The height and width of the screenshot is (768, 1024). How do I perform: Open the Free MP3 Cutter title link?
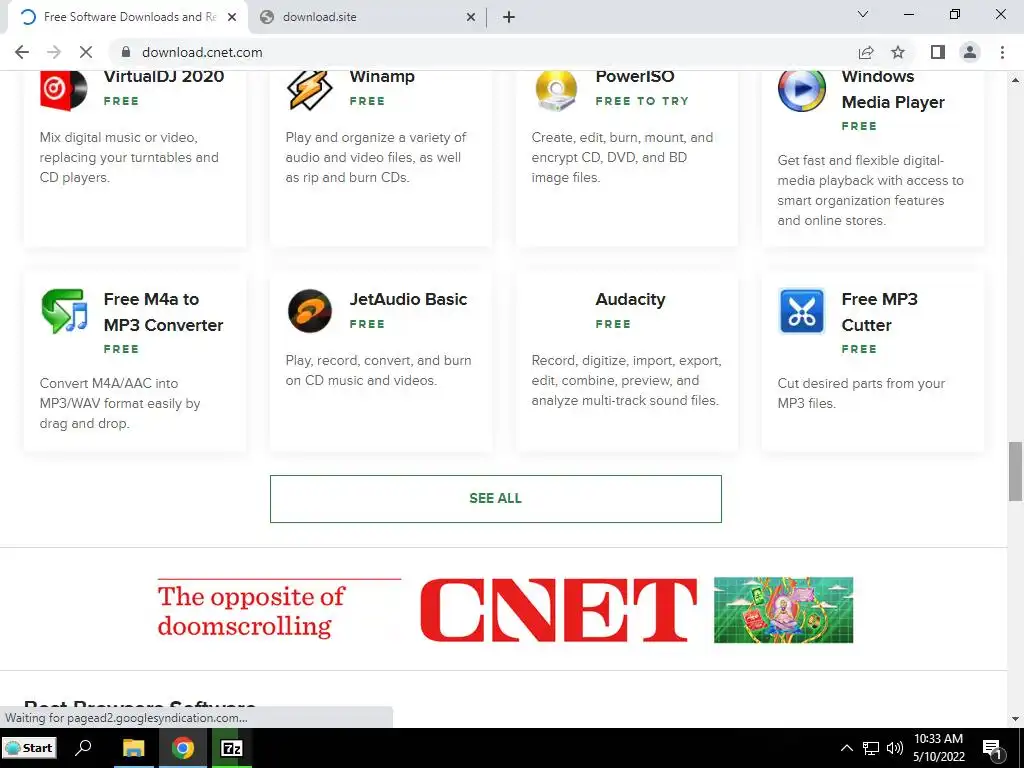[879, 312]
